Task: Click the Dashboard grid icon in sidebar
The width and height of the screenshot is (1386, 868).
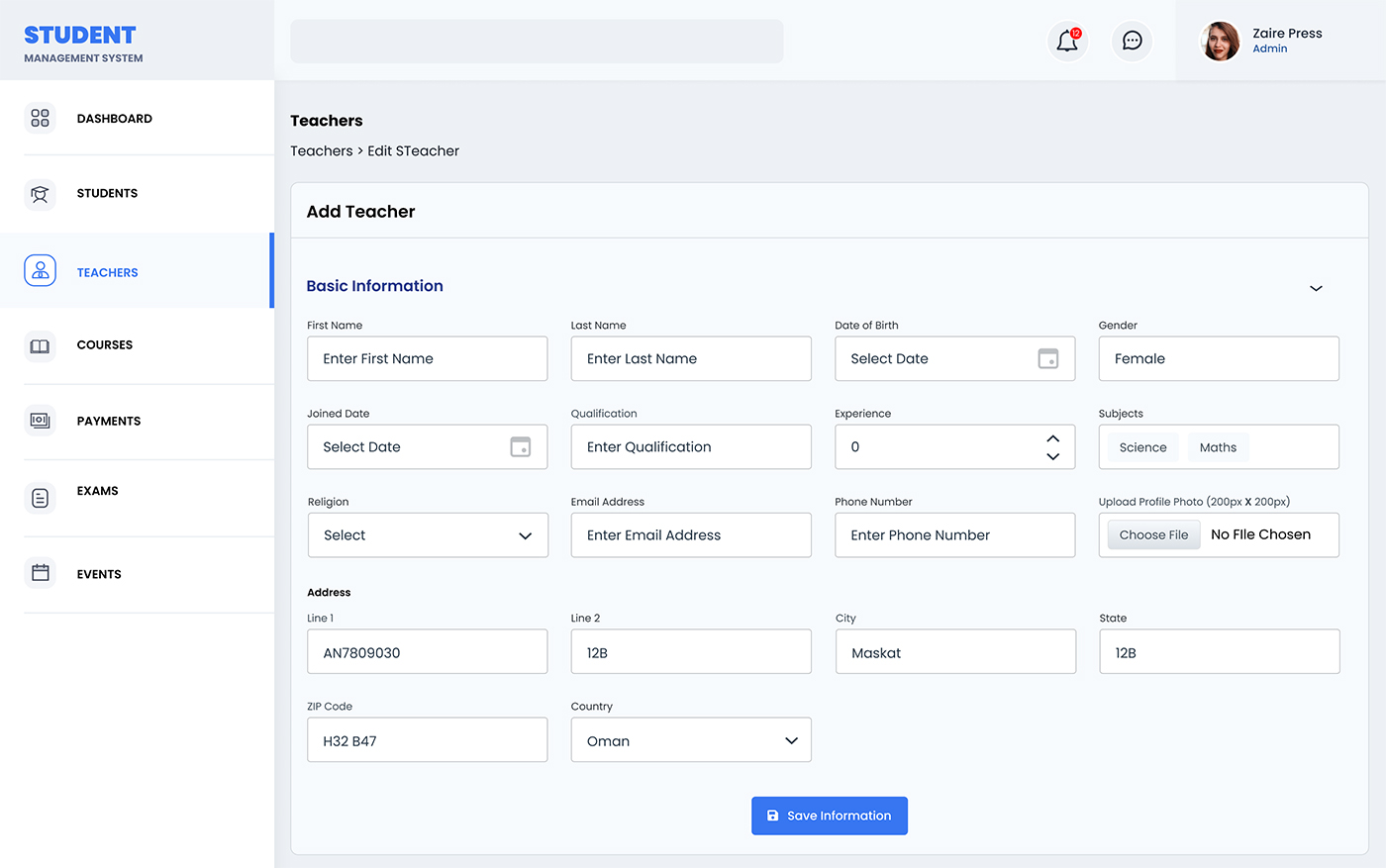Action: pos(40,118)
